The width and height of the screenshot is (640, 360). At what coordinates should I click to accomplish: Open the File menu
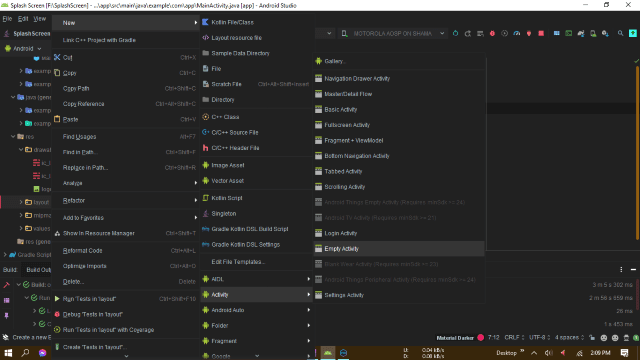click(7, 19)
